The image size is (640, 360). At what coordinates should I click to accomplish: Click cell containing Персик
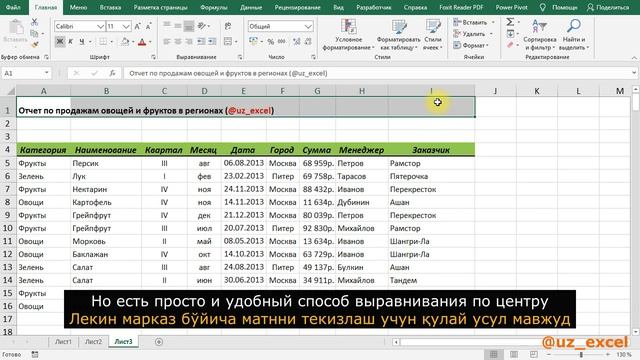tap(106, 163)
